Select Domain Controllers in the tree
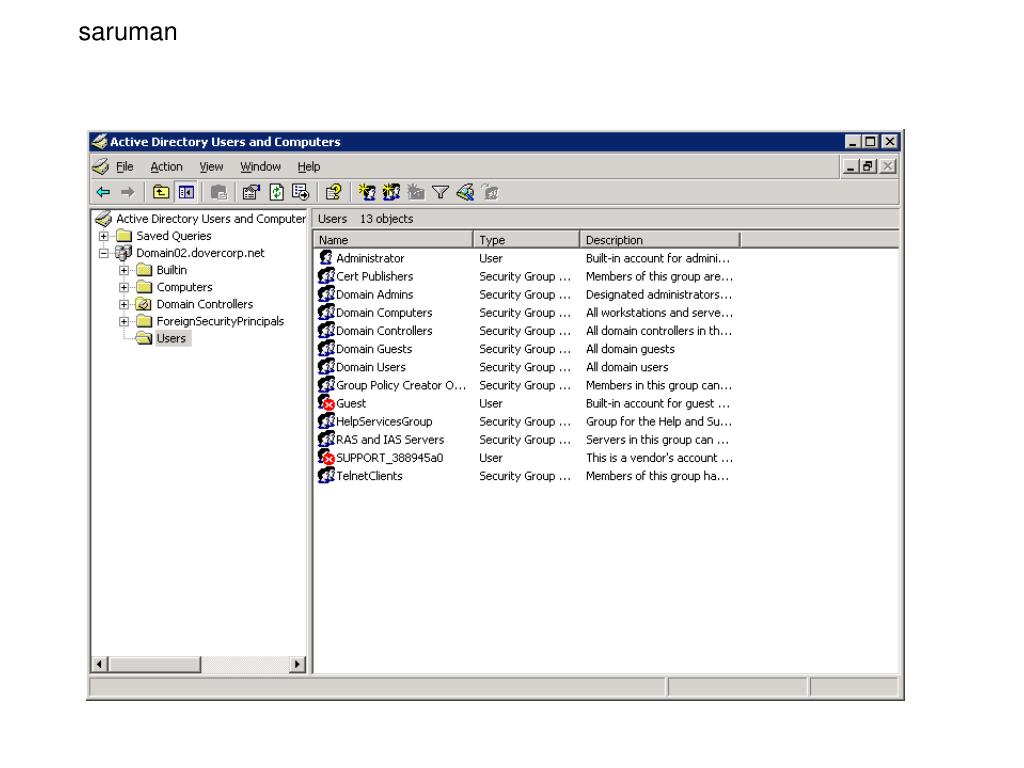This screenshot has height=768, width=1024. pyautogui.click(x=204, y=304)
